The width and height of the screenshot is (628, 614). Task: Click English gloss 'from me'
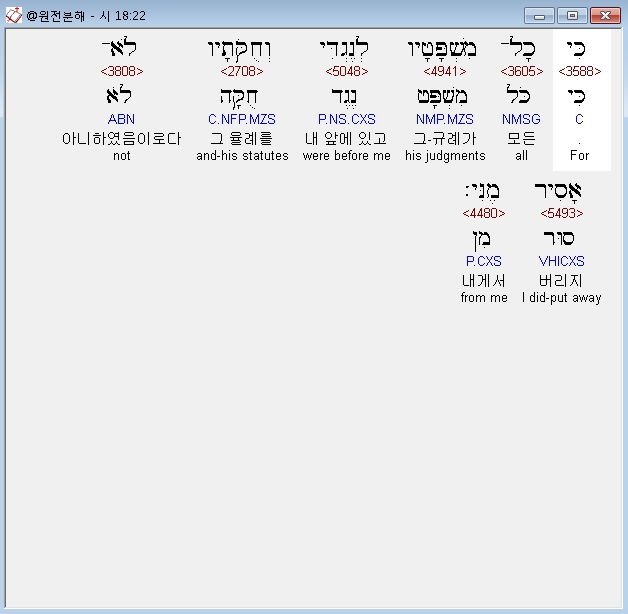pos(484,298)
